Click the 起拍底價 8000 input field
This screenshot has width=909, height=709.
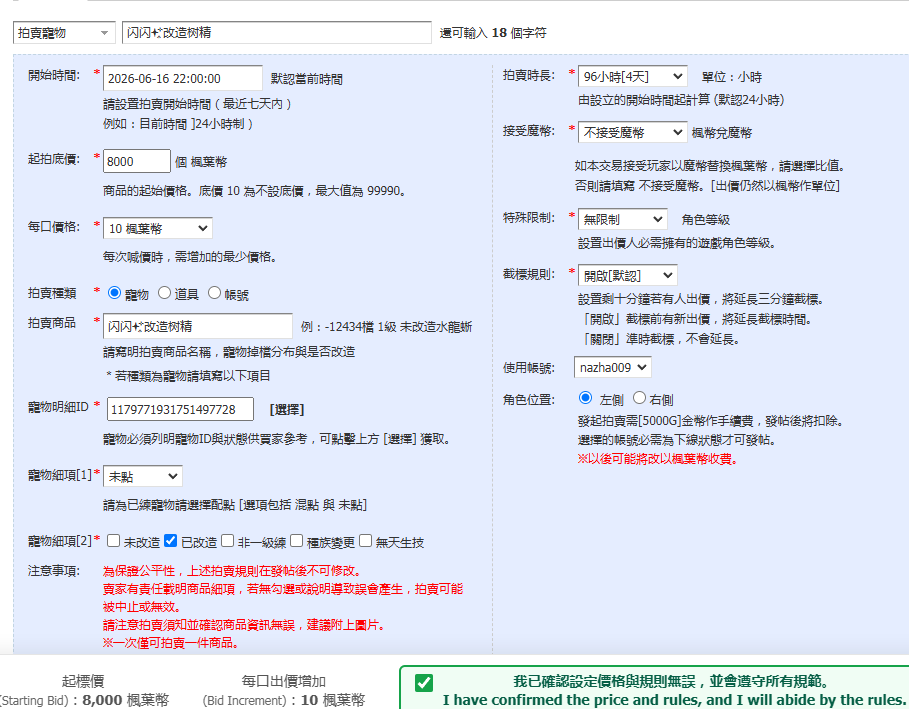(x=137, y=161)
